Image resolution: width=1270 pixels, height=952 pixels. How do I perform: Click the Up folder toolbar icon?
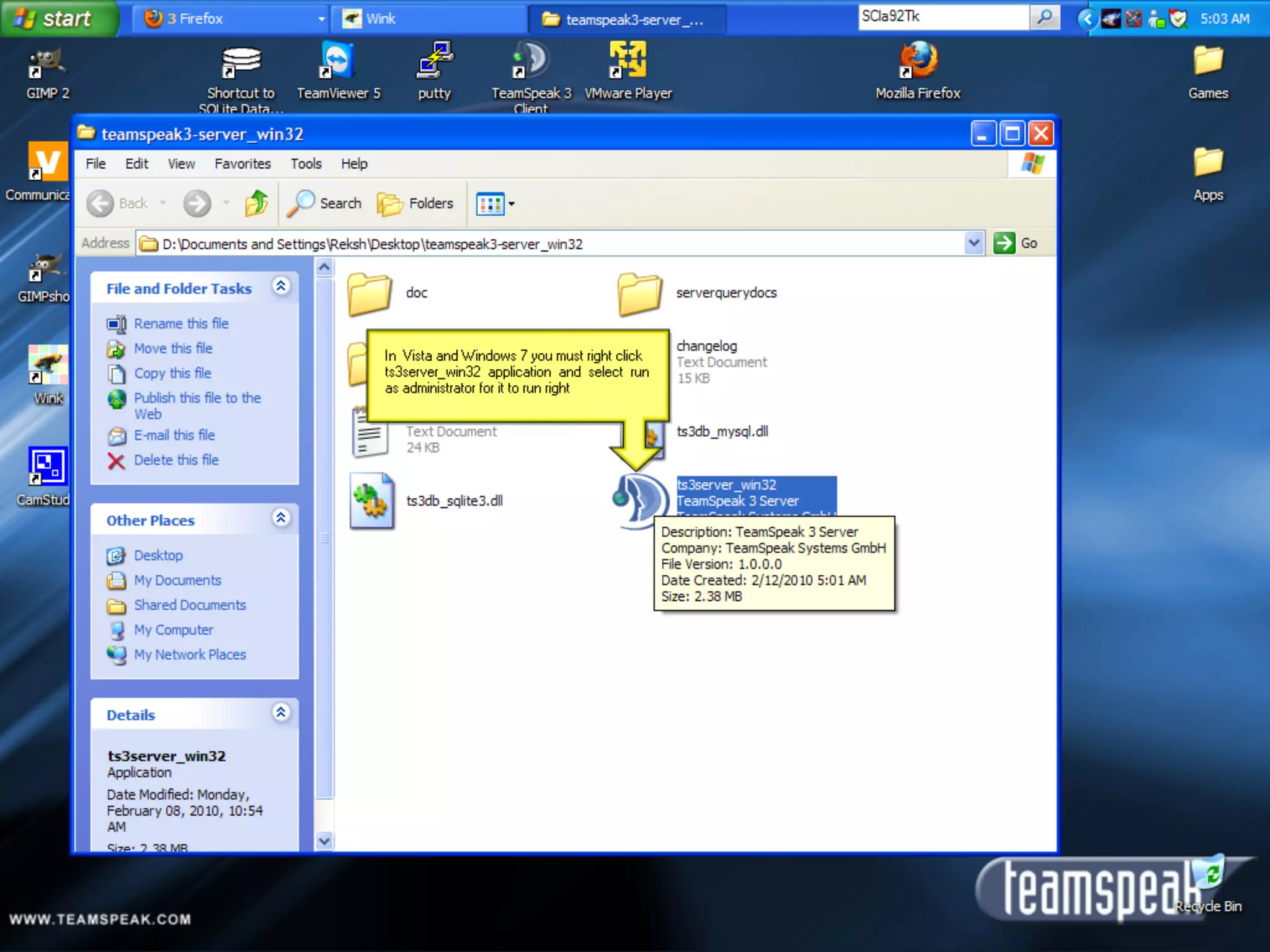pyautogui.click(x=256, y=203)
